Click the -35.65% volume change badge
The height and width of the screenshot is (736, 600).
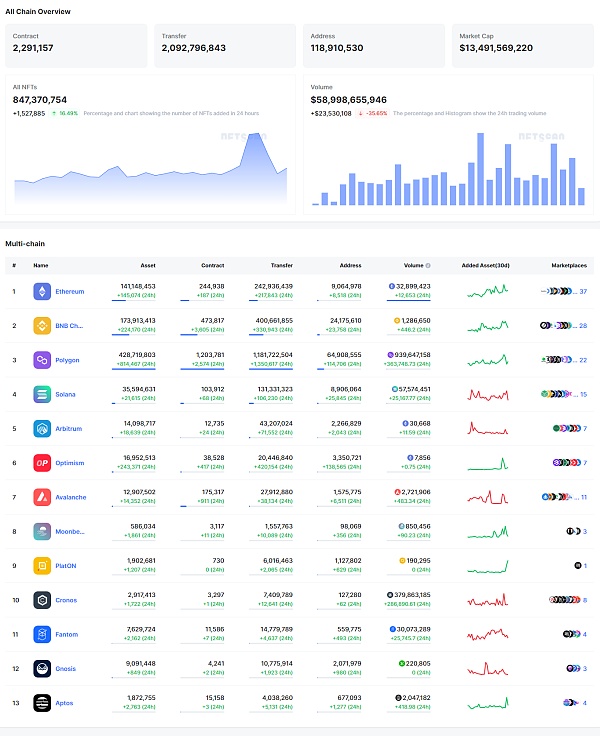(373, 113)
